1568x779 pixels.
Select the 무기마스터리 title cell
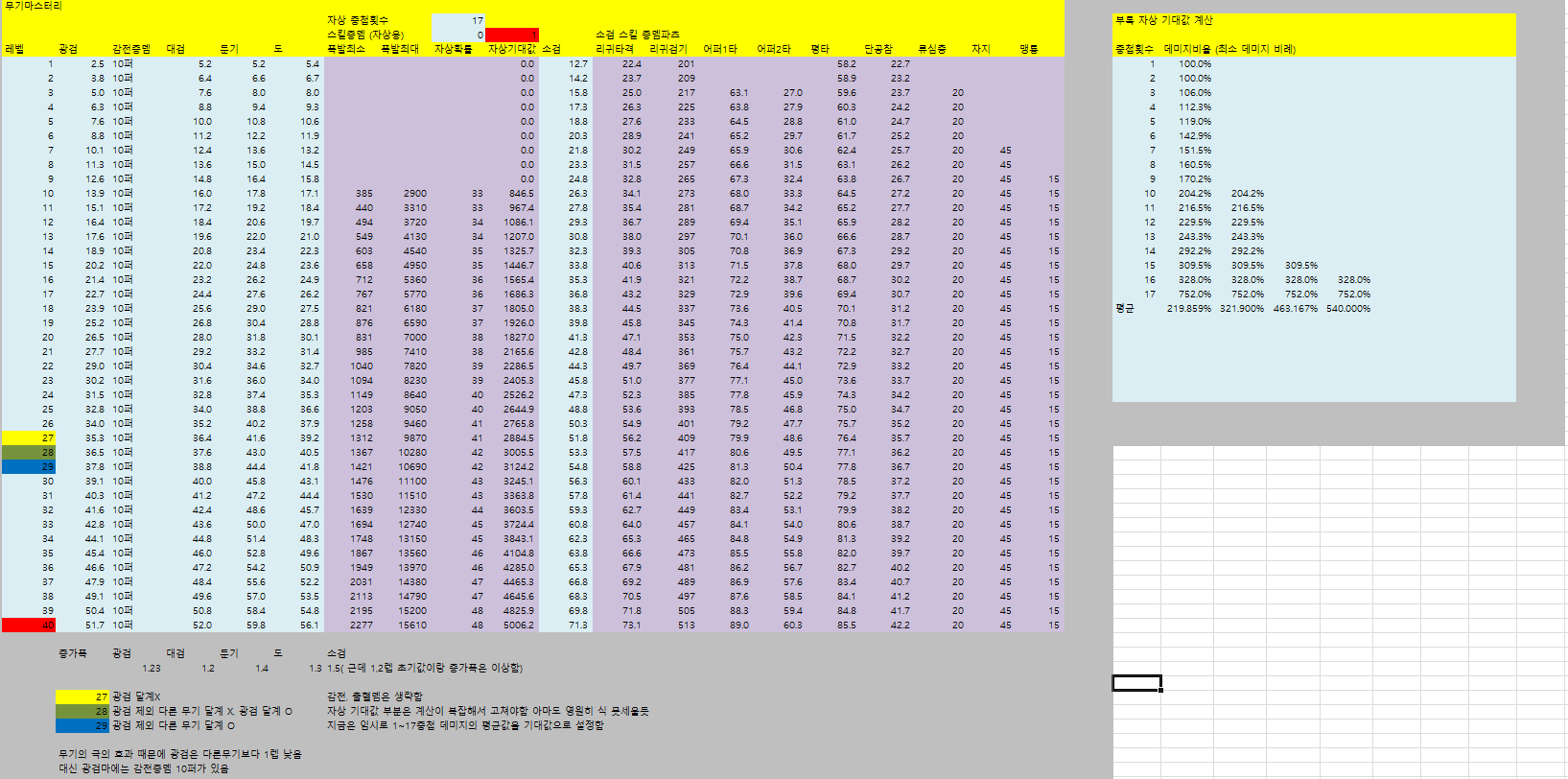34,6
